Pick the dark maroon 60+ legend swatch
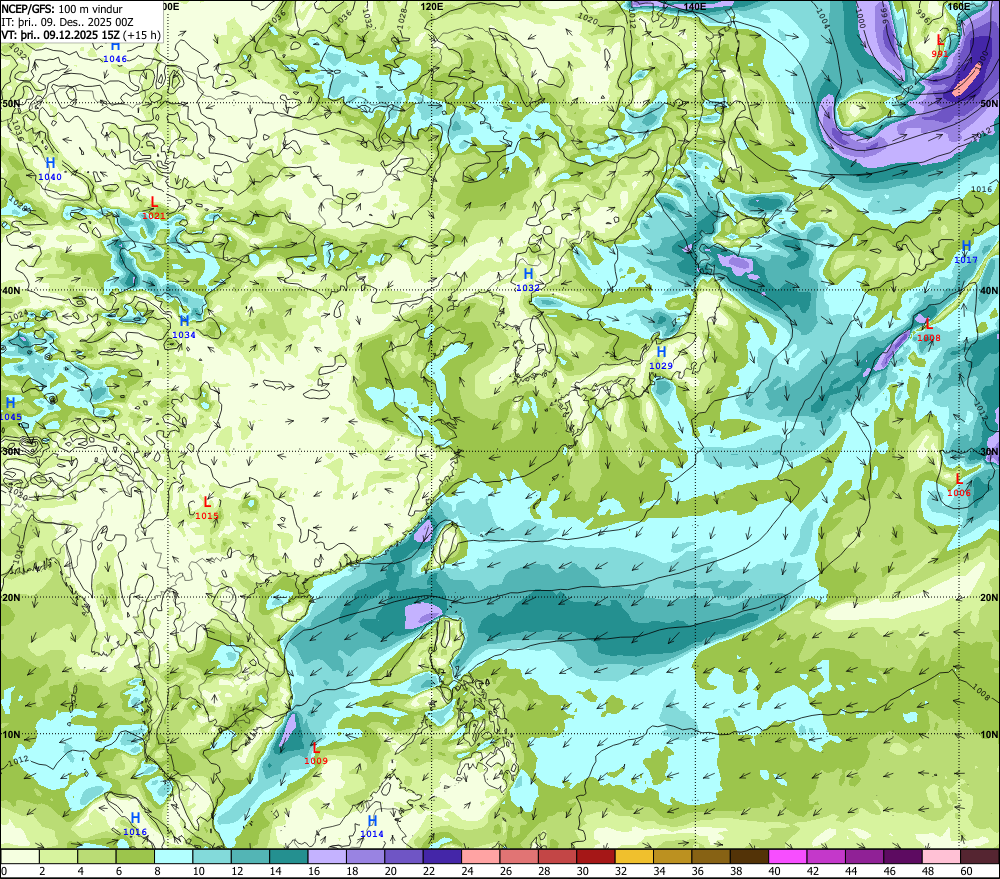The image size is (1000, 879). 980,856
